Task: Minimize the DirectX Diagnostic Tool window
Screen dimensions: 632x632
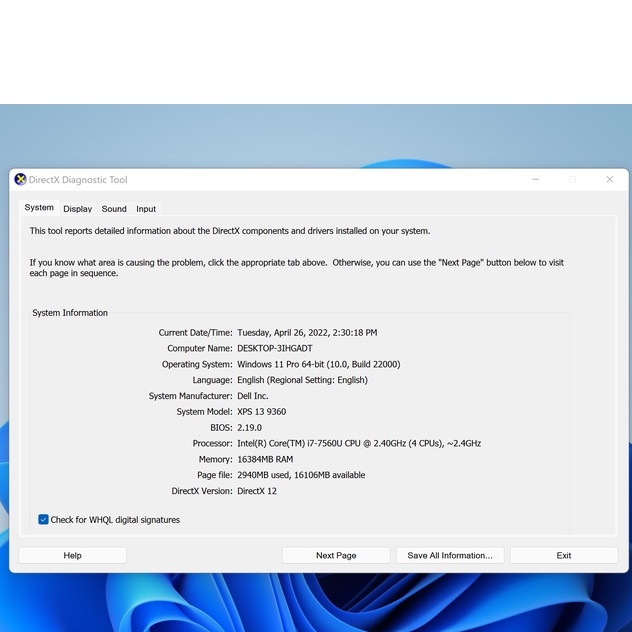Action: click(x=535, y=180)
